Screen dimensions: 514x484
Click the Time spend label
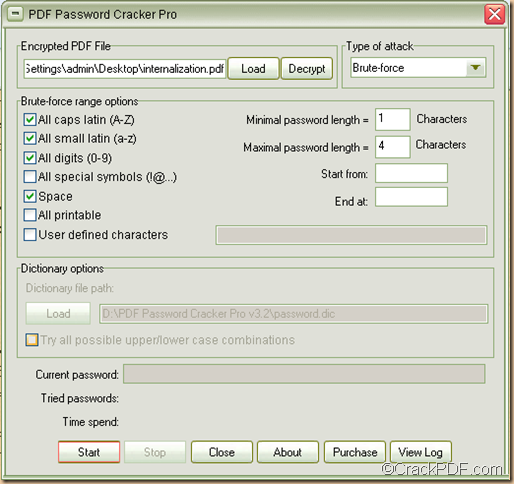(91, 422)
